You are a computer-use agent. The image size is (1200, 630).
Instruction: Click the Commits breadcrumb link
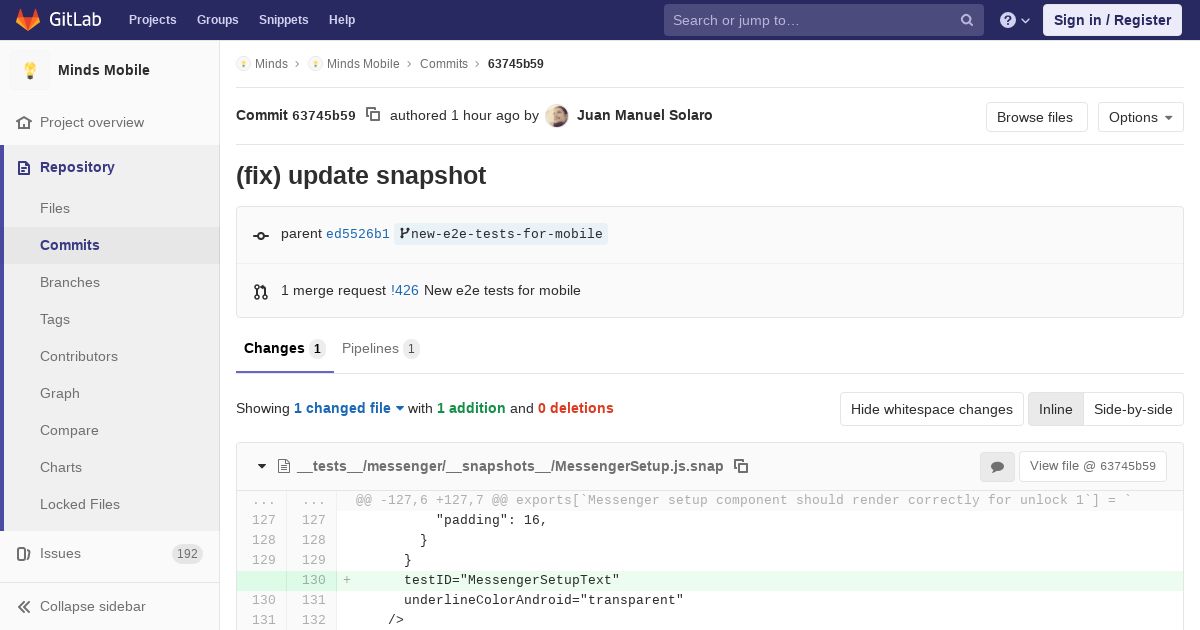click(444, 64)
